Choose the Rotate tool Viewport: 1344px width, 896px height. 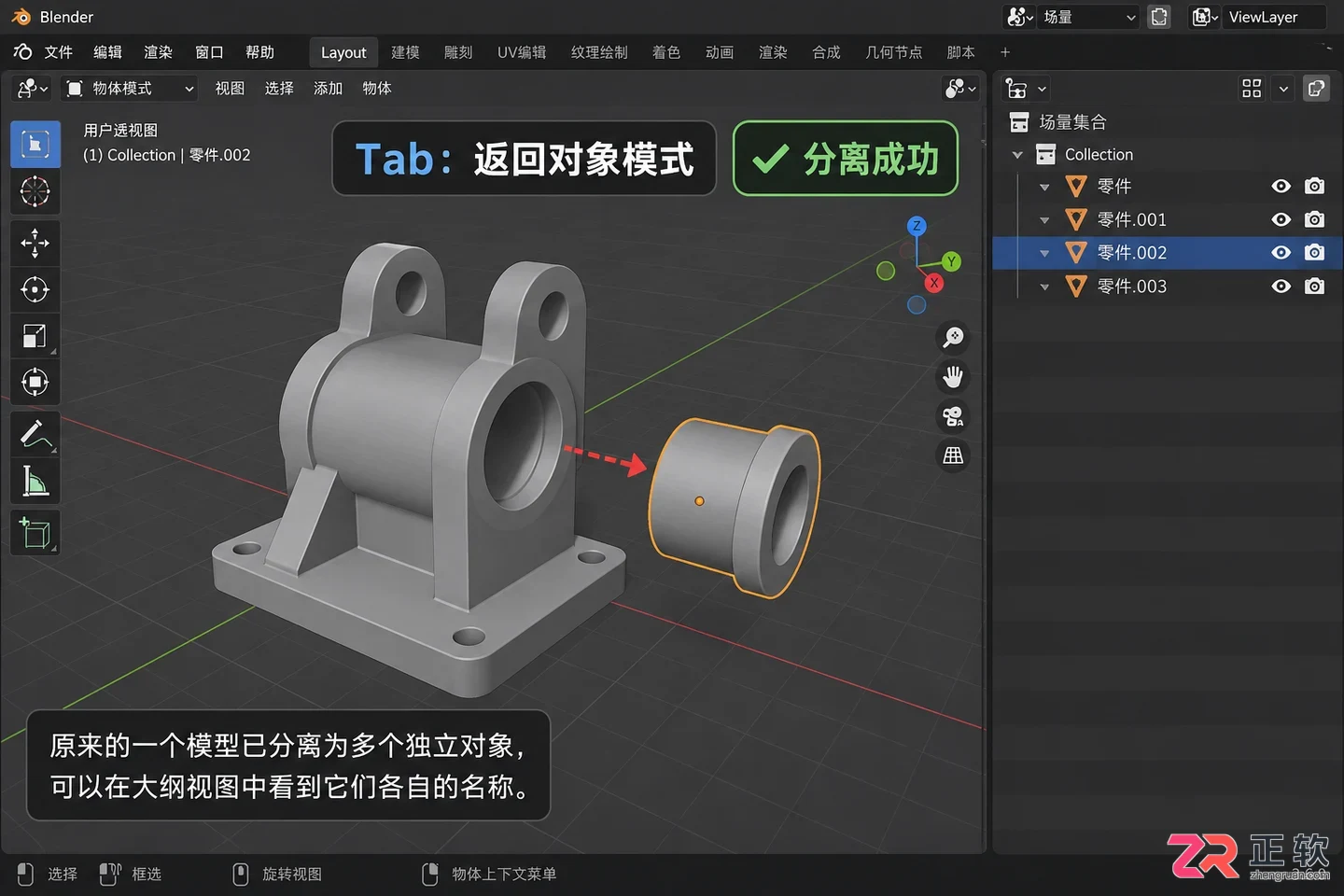coord(35,289)
